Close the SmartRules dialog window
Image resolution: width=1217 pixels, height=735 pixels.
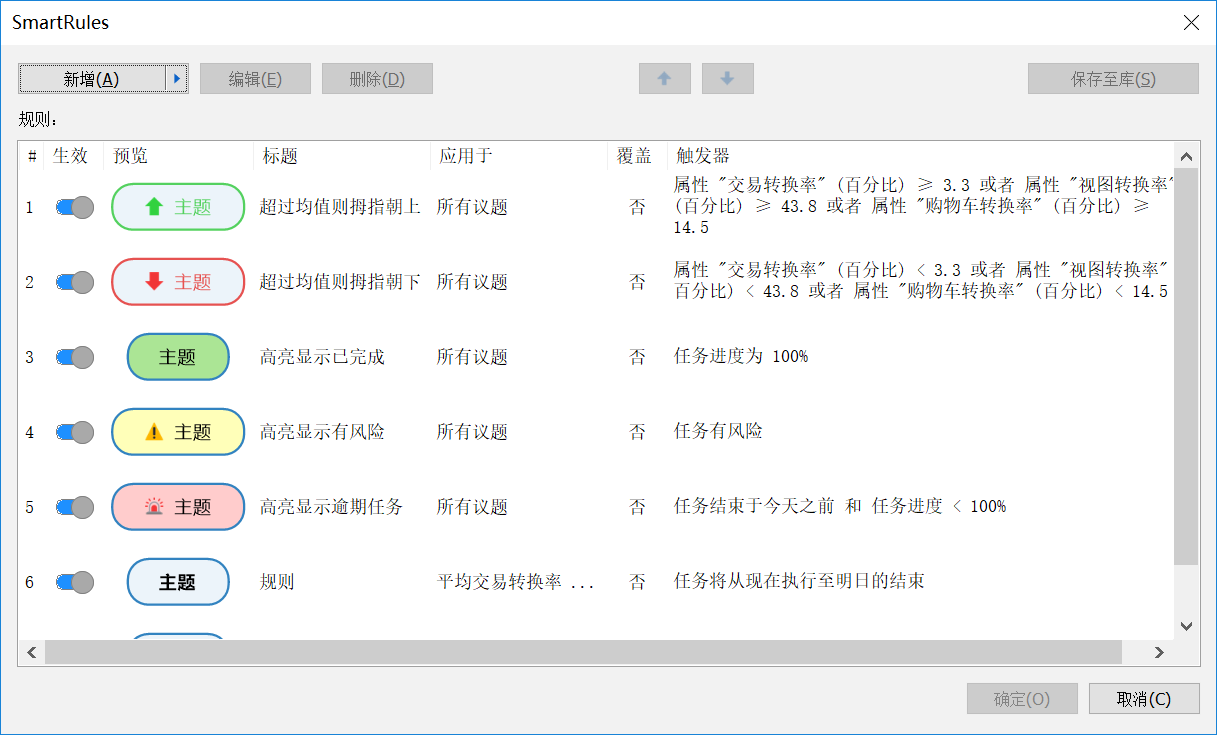click(1190, 23)
